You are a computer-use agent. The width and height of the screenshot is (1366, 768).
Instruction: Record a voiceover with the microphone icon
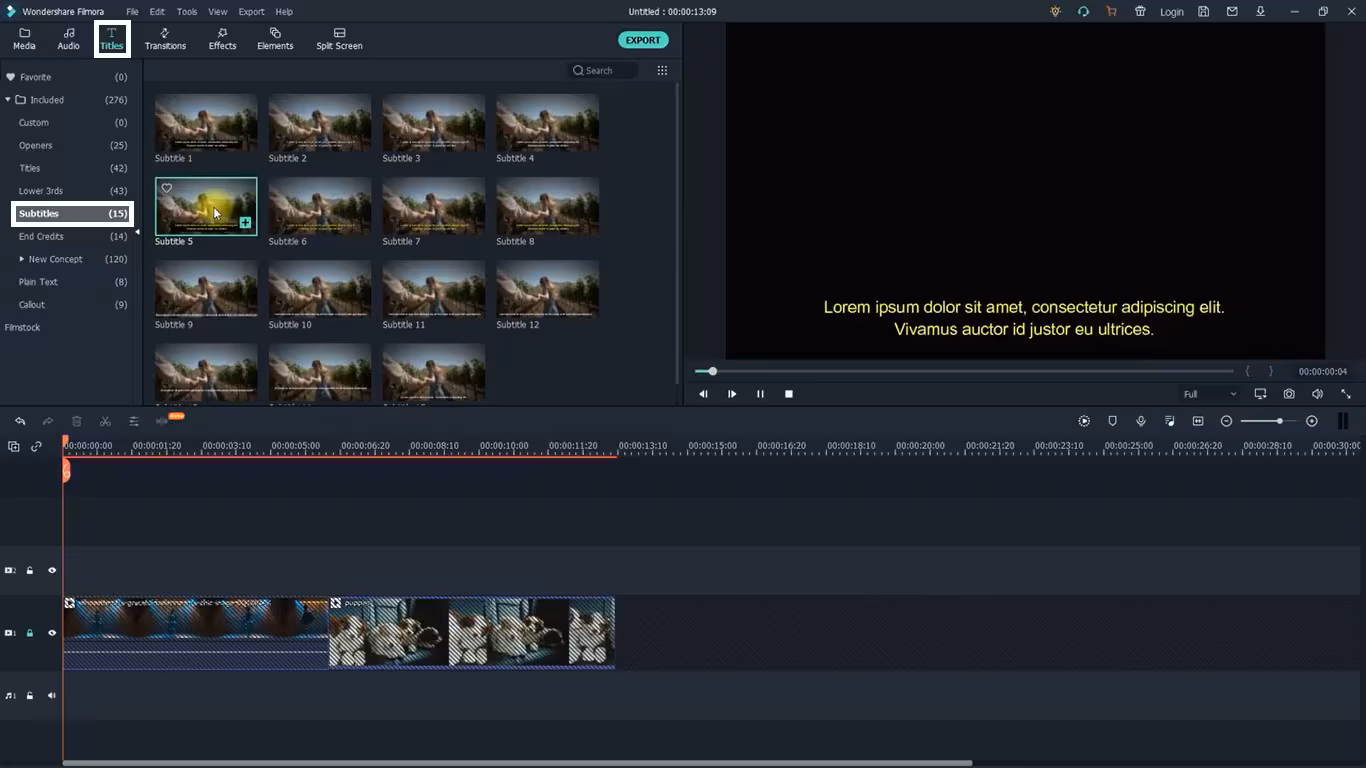pos(1141,421)
